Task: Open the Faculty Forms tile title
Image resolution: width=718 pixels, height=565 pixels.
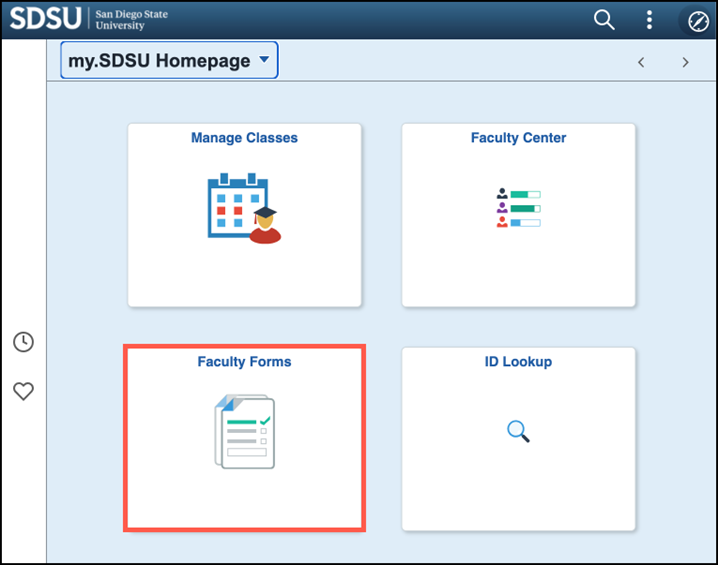Action: pos(244,361)
